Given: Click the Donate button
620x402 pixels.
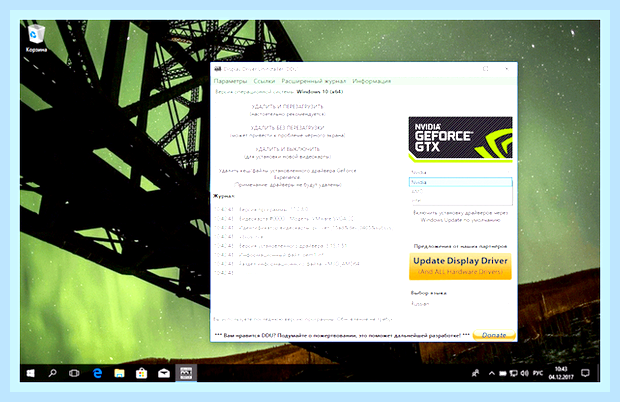Looking at the screenshot, I should (x=494, y=335).
